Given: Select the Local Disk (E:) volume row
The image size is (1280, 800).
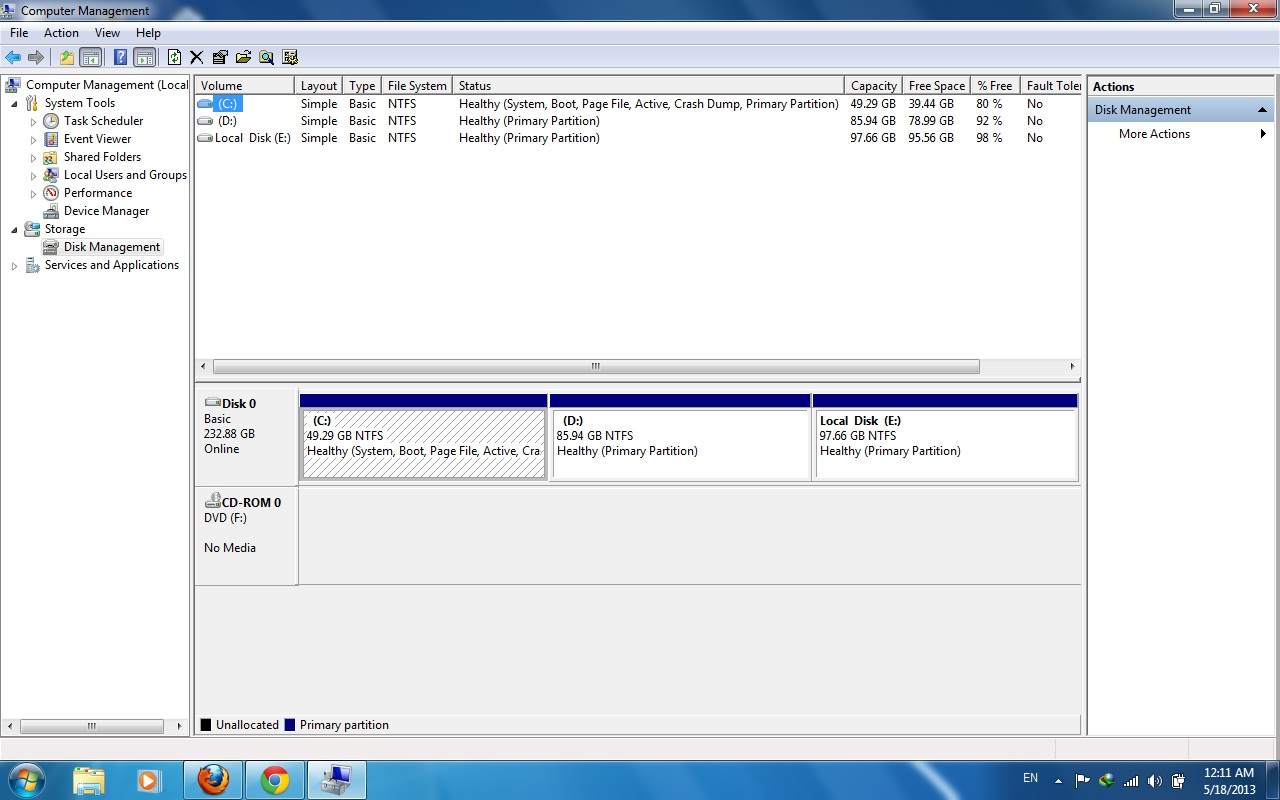Looking at the screenshot, I should (638, 138).
